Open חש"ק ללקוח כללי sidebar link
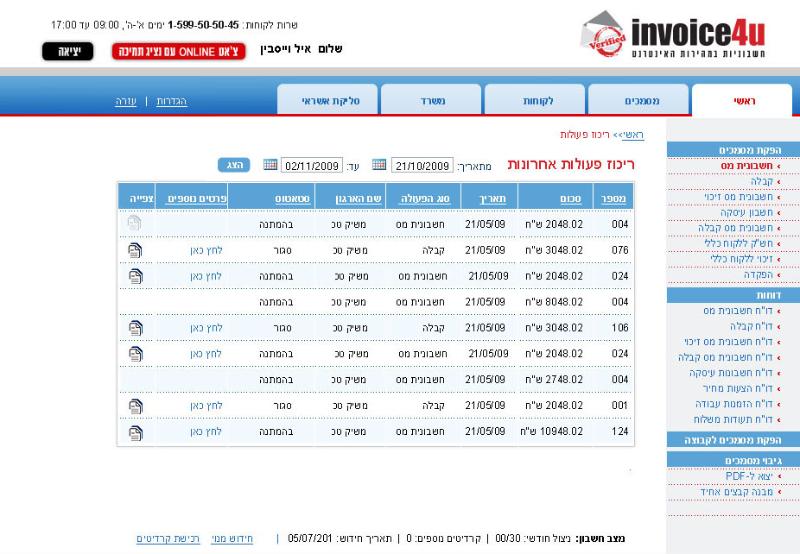This screenshot has height=554, width=800. [x=739, y=243]
